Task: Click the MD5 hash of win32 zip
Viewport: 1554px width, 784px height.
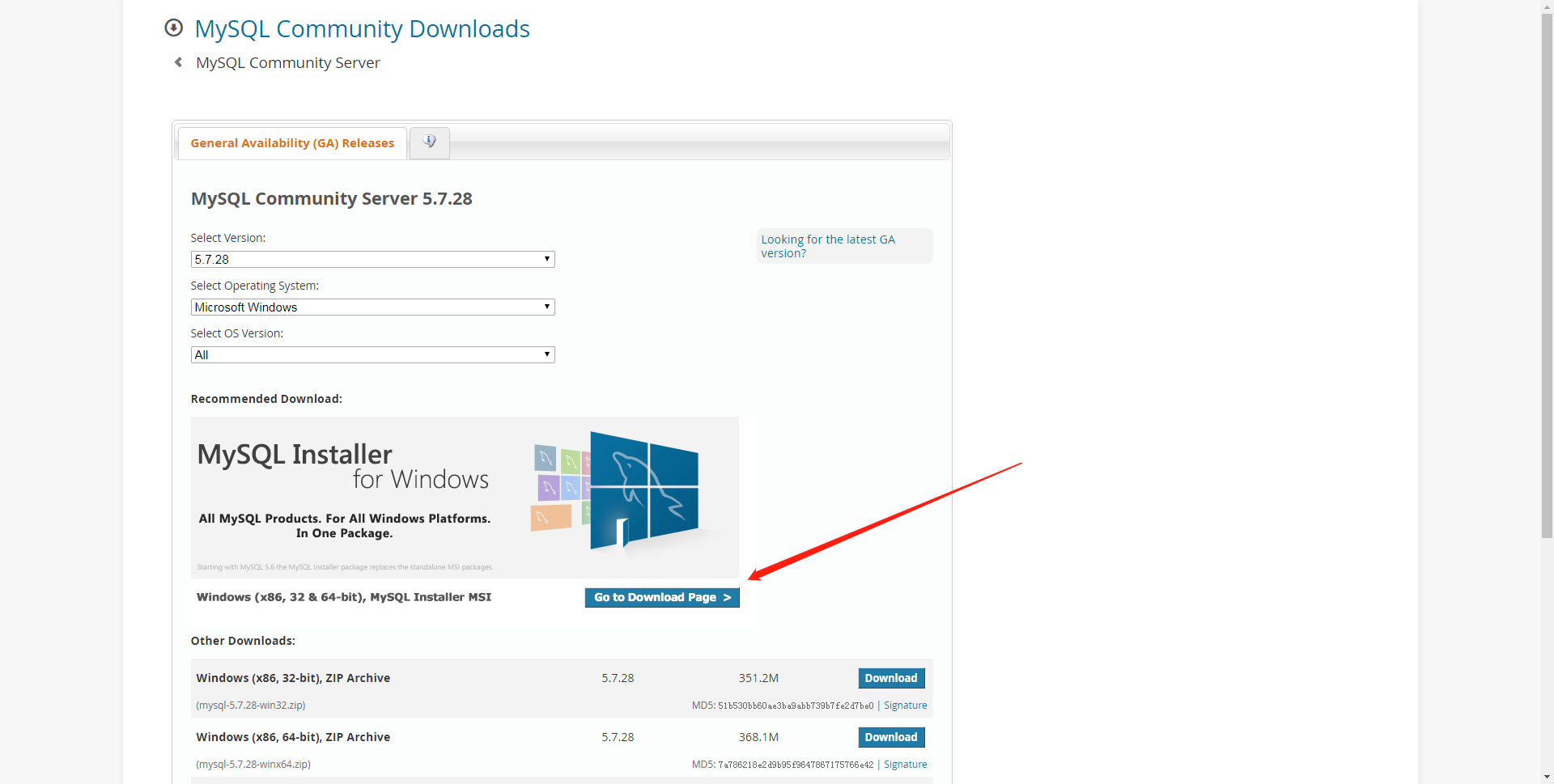Action: tap(796, 706)
